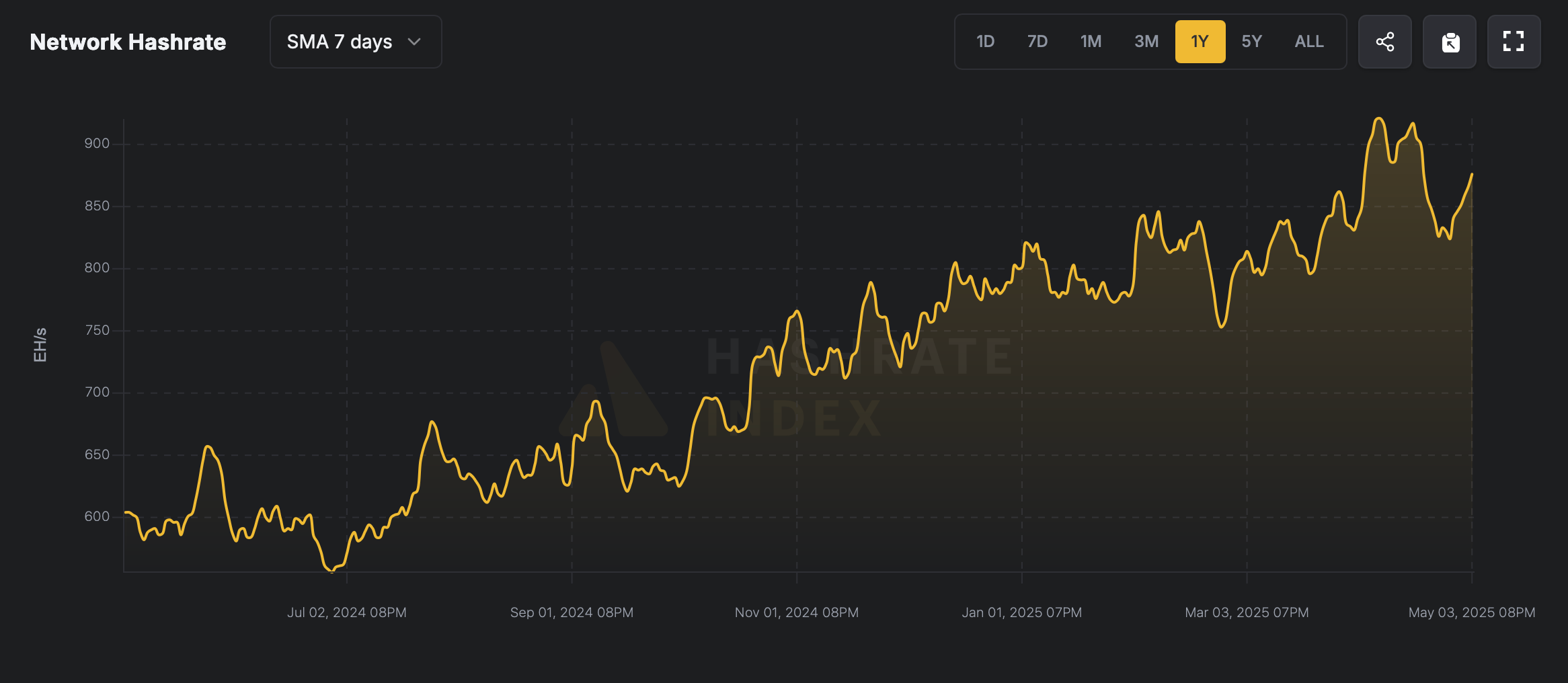Viewport: 1568px width, 683px height.
Task: Click the EH/s axis unit label
Action: 40,345
